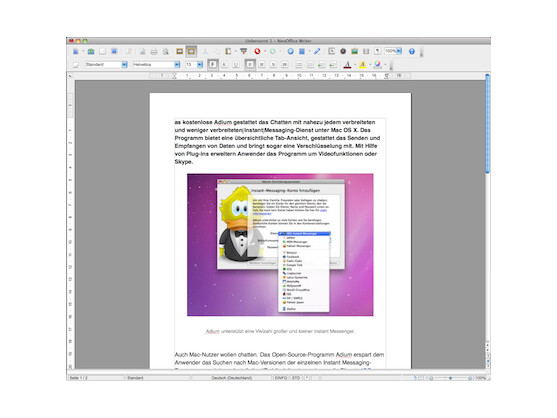The width and height of the screenshot is (557, 418).
Task: Toggle Italic (K) formatting
Action: coord(224,65)
